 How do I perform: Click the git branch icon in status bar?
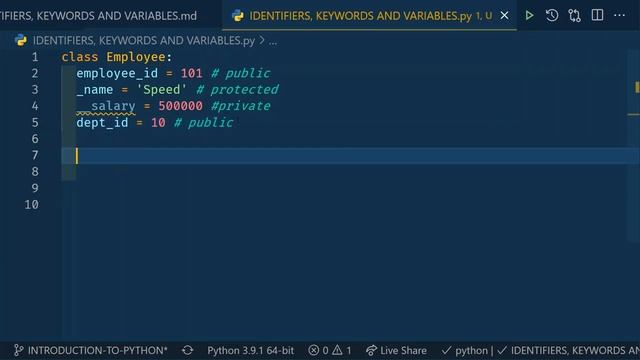(18, 350)
